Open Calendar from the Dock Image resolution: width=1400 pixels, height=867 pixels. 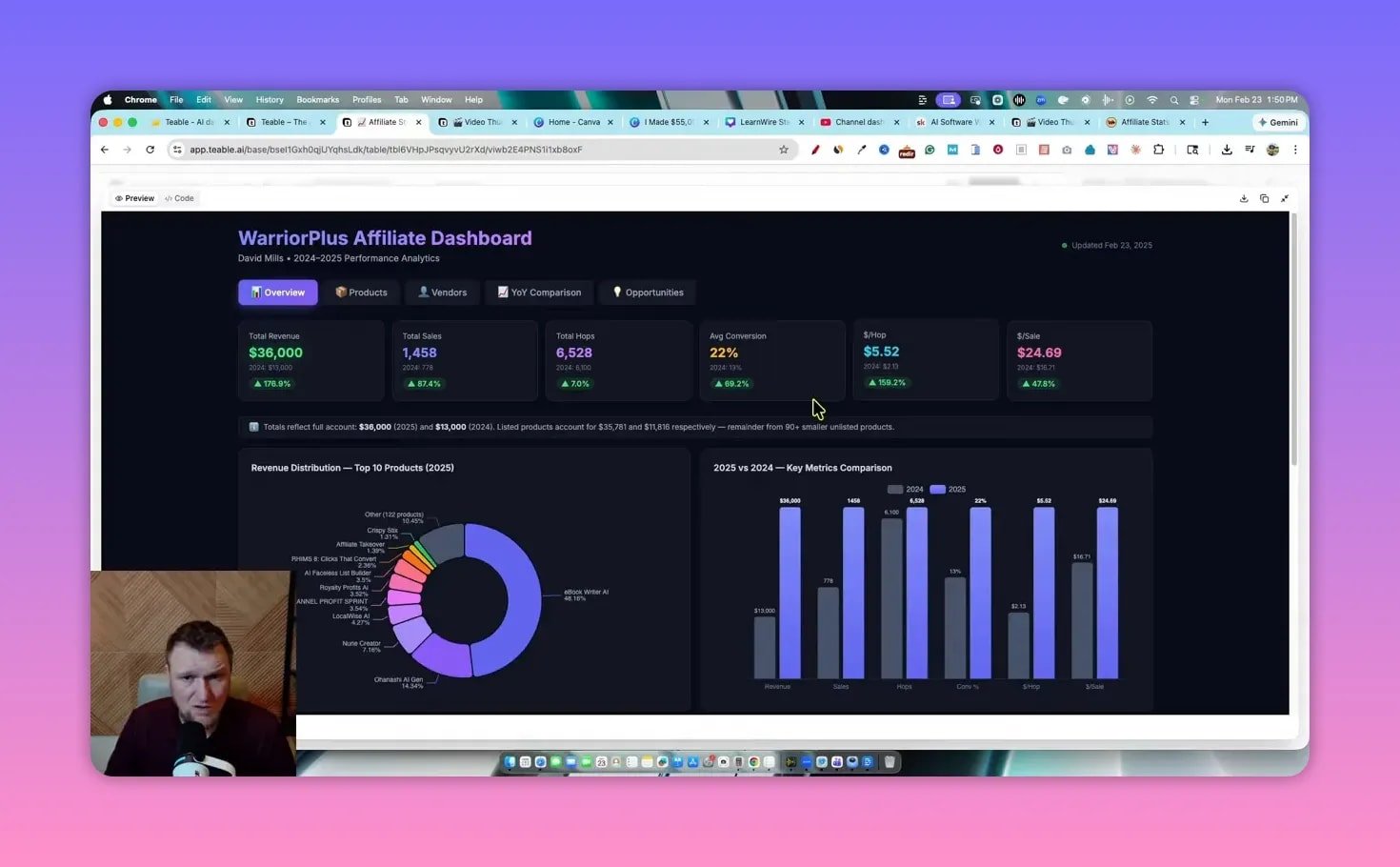coord(601,762)
